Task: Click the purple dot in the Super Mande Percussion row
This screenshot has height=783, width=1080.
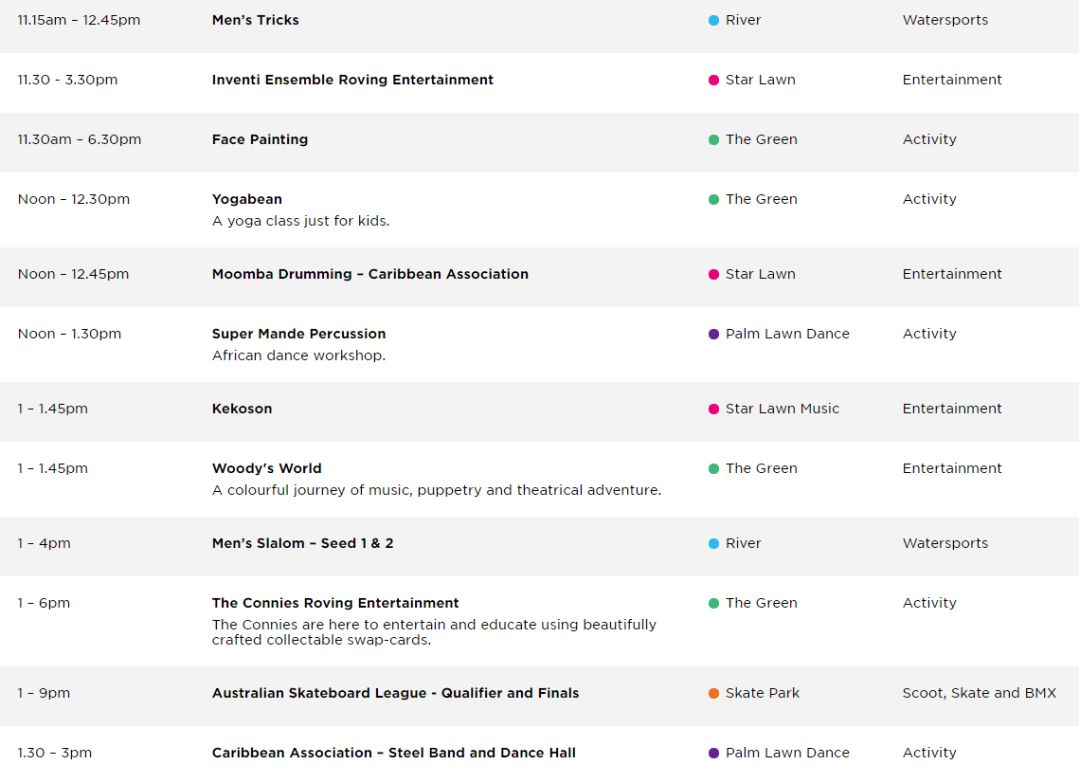Action: click(x=714, y=334)
